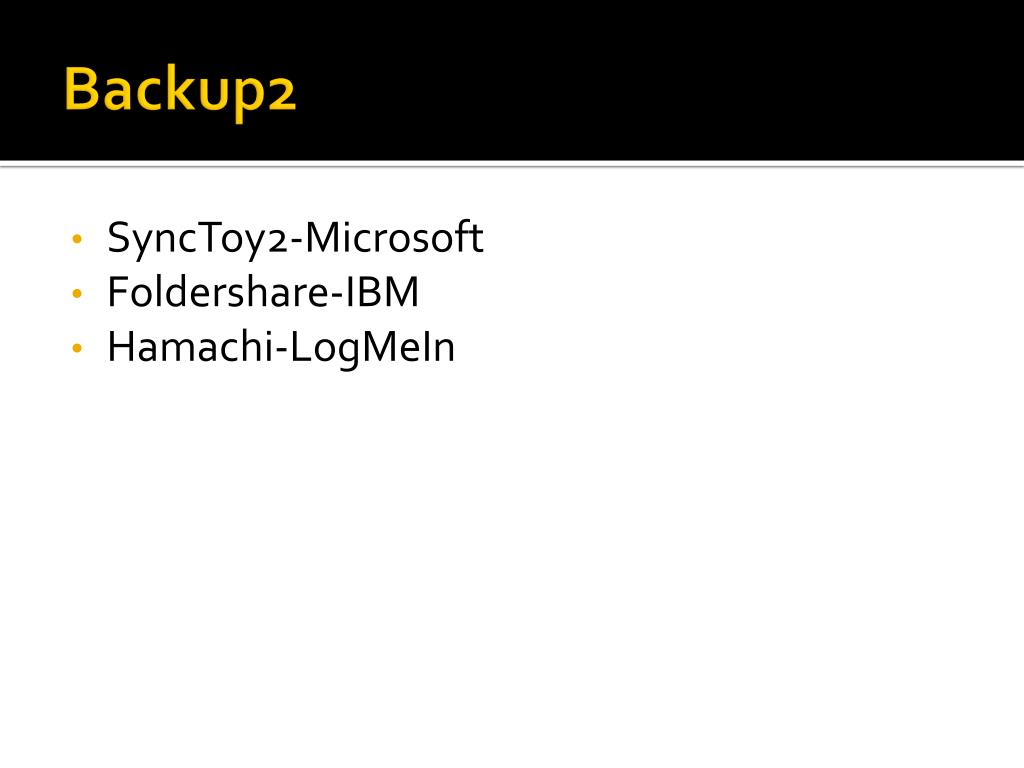The image size is (1024, 768).
Task: Select the orange bullet beside Foldershare-IBM
Action: pos(77,294)
